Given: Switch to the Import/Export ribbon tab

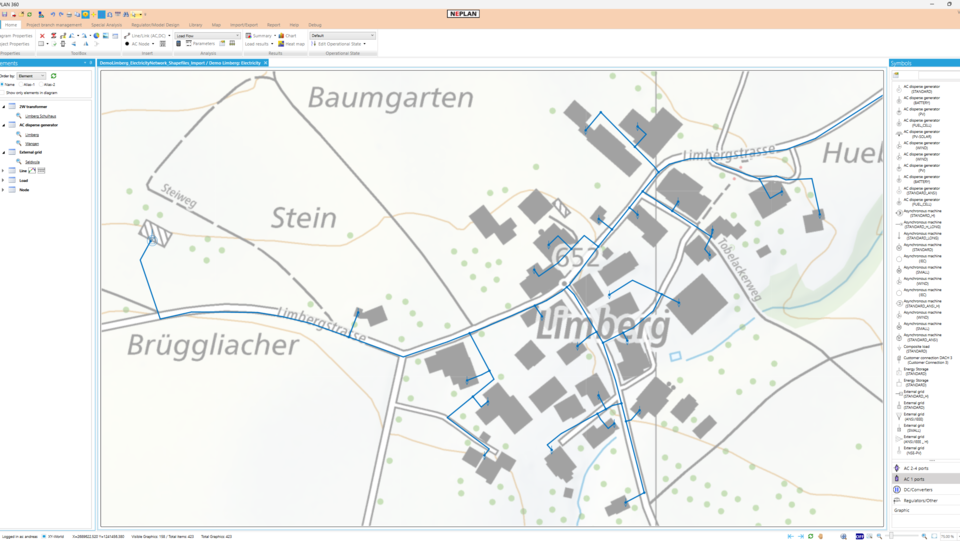Looking at the screenshot, I should [x=244, y=24].
